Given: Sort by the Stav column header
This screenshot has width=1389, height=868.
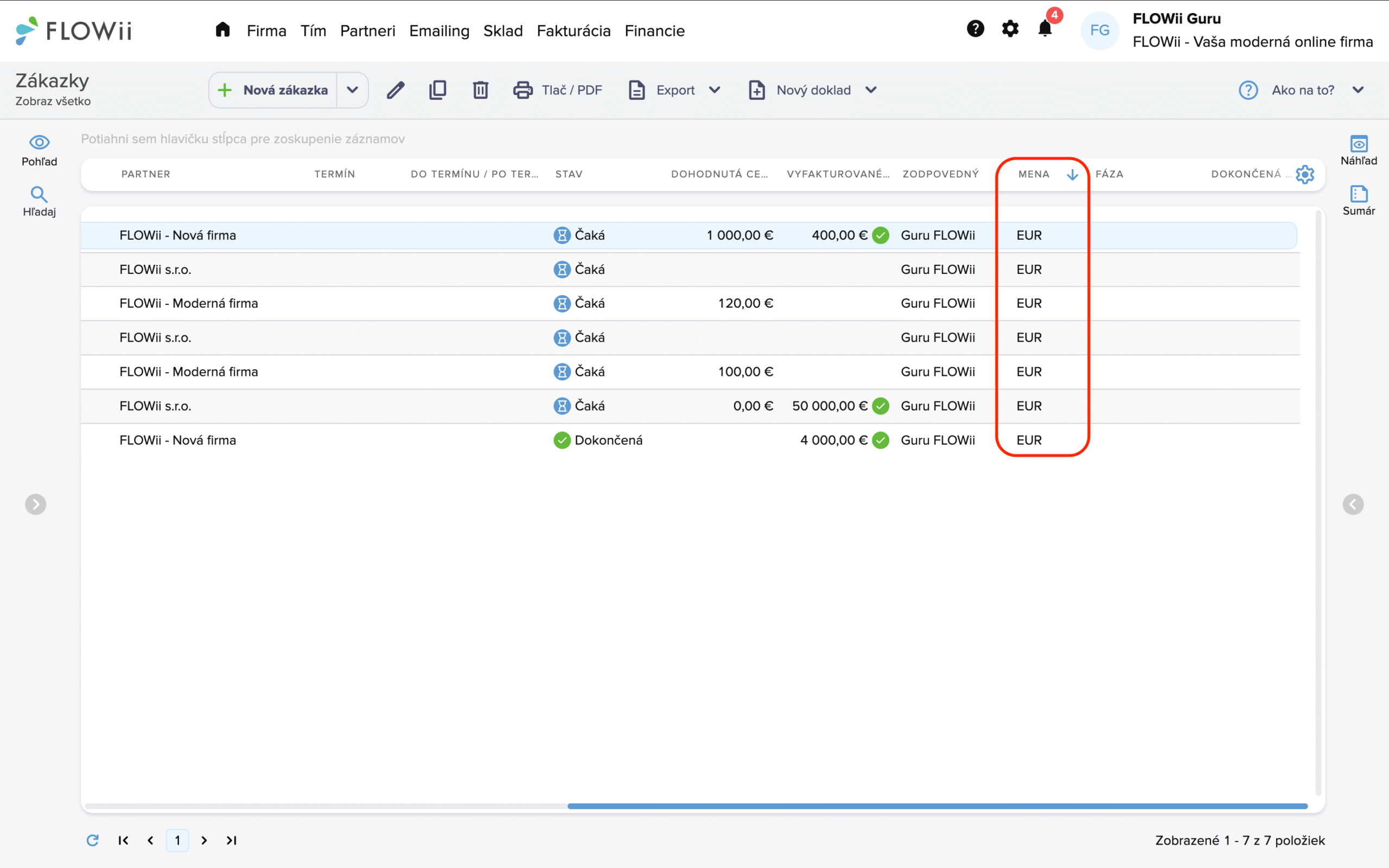Looking at the screenshot, I should tap(569, 174).
